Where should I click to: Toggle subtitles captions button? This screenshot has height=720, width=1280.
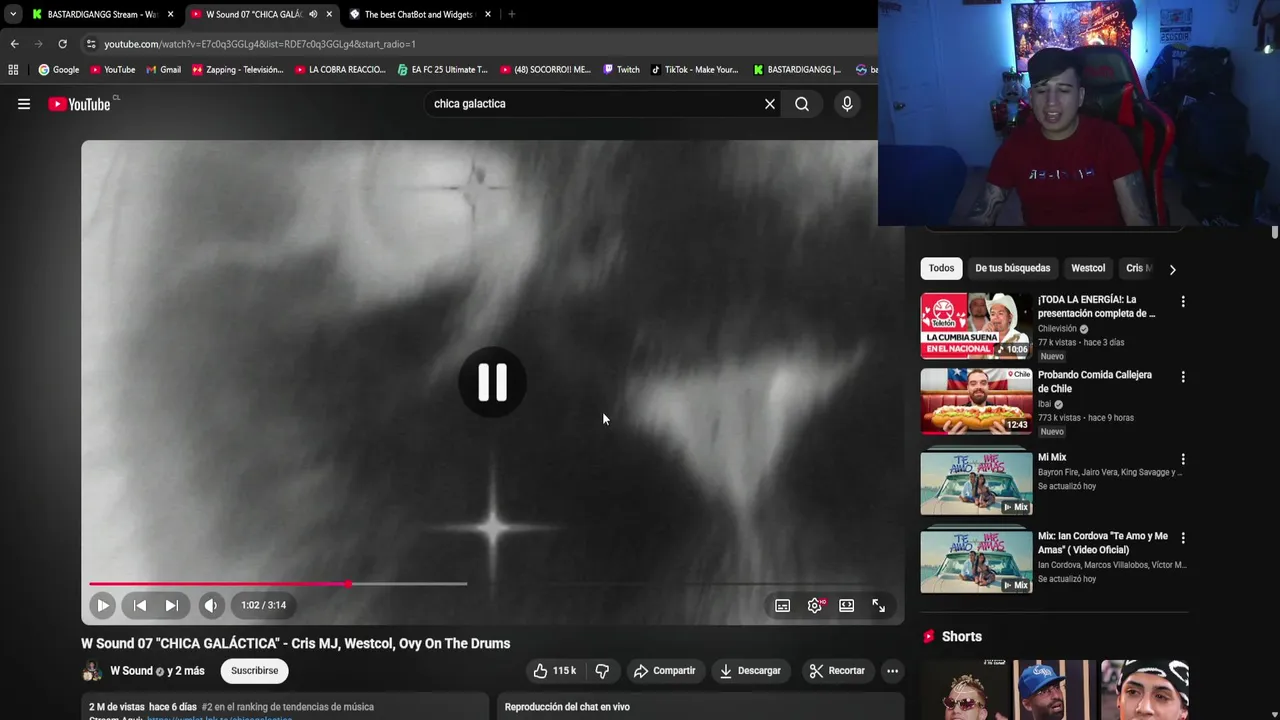coord(782,605)
